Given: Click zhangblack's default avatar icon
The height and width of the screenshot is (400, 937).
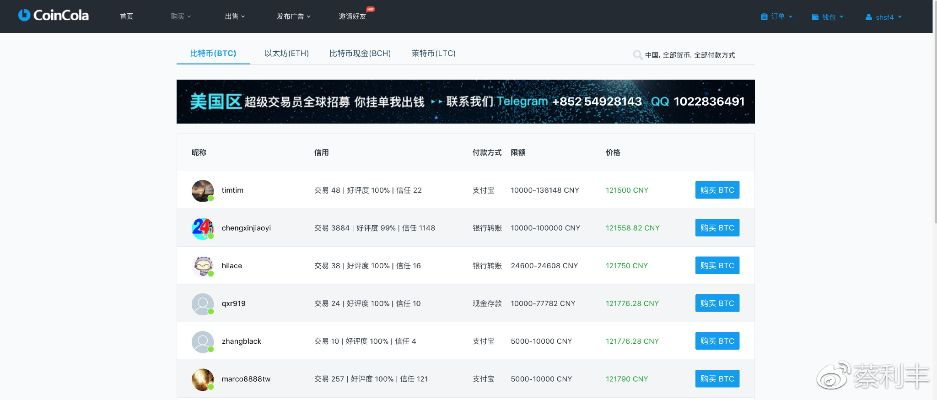Looking at the screenshot, I should pyautogui.click(x=203, y=341).
